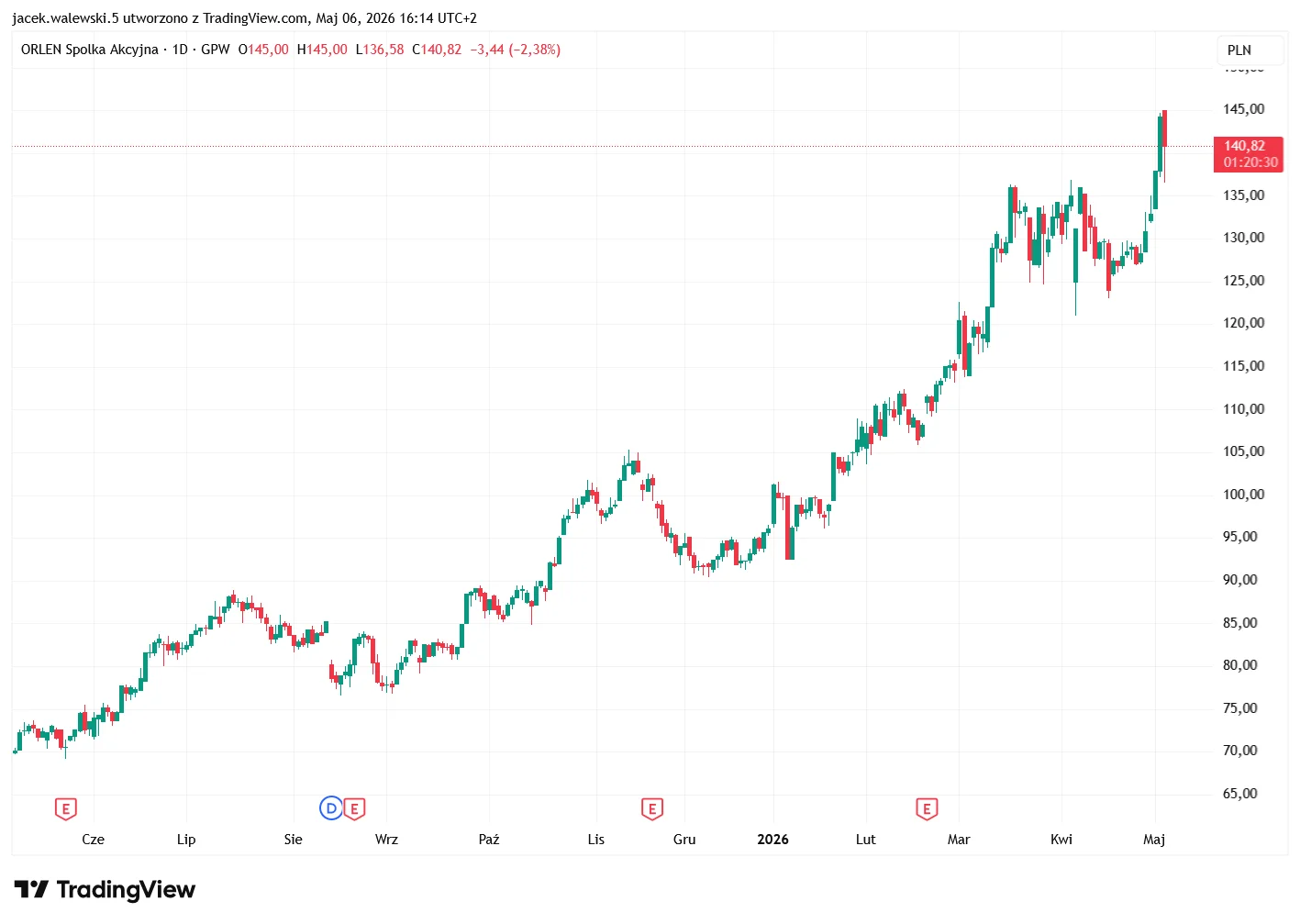Screen dimensions: 1300x924
Task: Click the countdown timer 01:20:30
Action: [x=1250, y=162]
